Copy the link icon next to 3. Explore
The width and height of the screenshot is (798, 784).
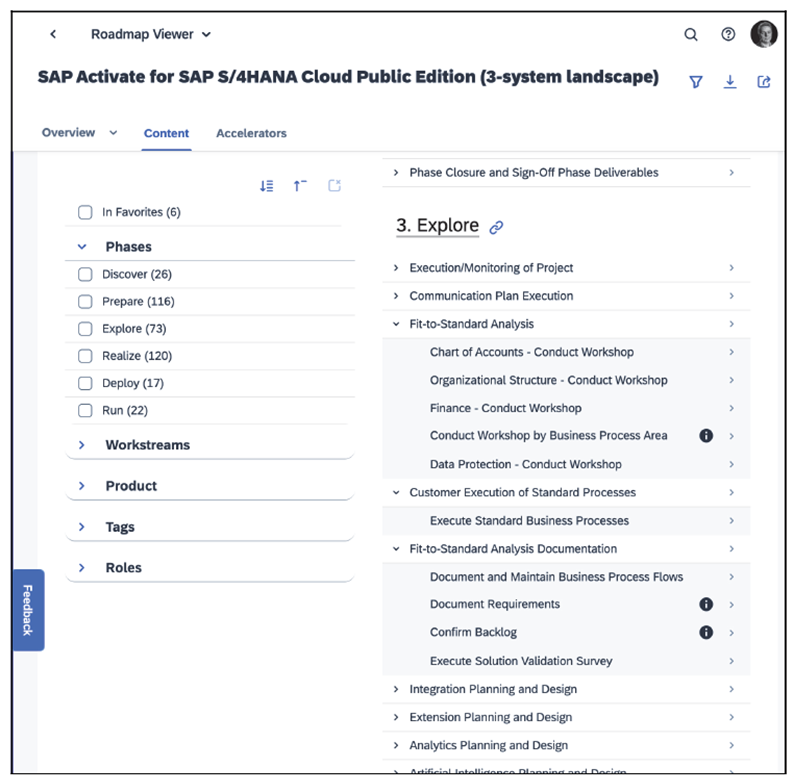[496, 227]
